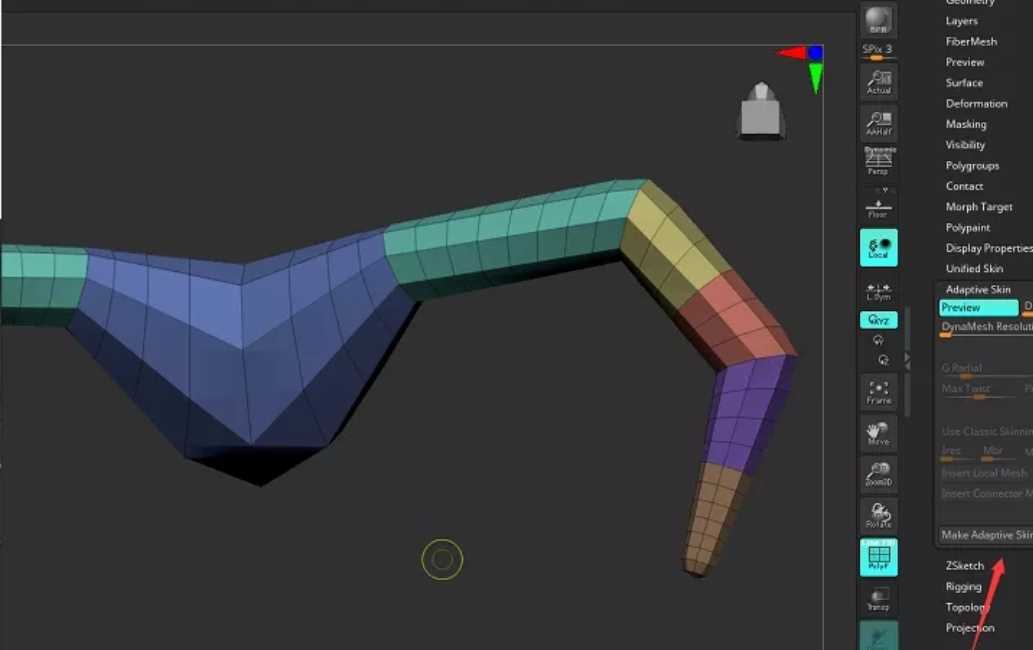1033x650 pixels.
Task: Click the Zoom3D icon
Action: pos(878,474)
